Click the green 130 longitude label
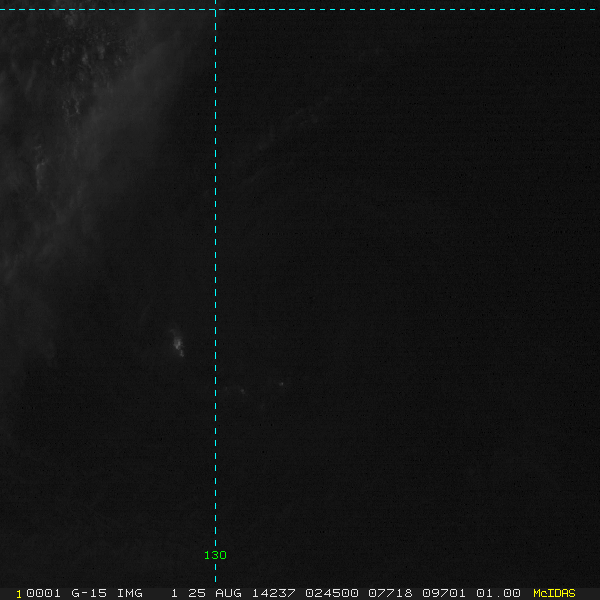Image resolution: width=600 pixels, height=600 pixels. click(215, 555)
